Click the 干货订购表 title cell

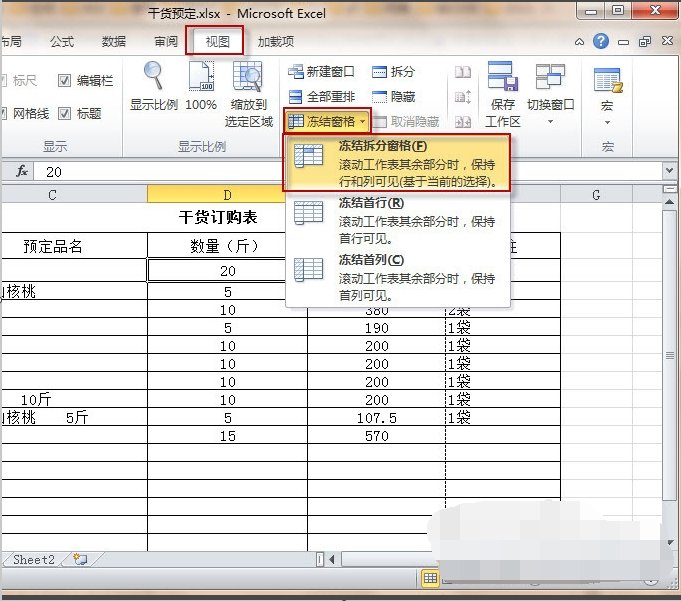click(218, 217)
